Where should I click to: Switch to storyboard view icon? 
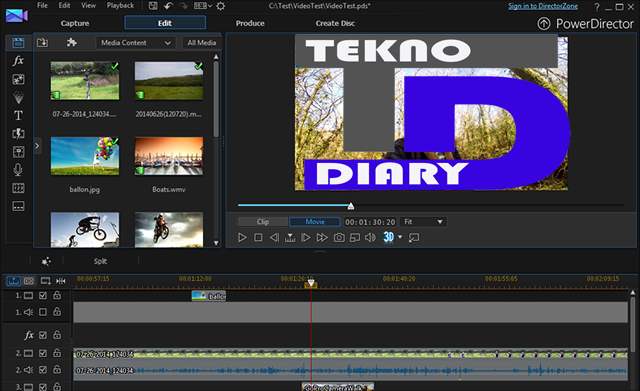point(29,281)
